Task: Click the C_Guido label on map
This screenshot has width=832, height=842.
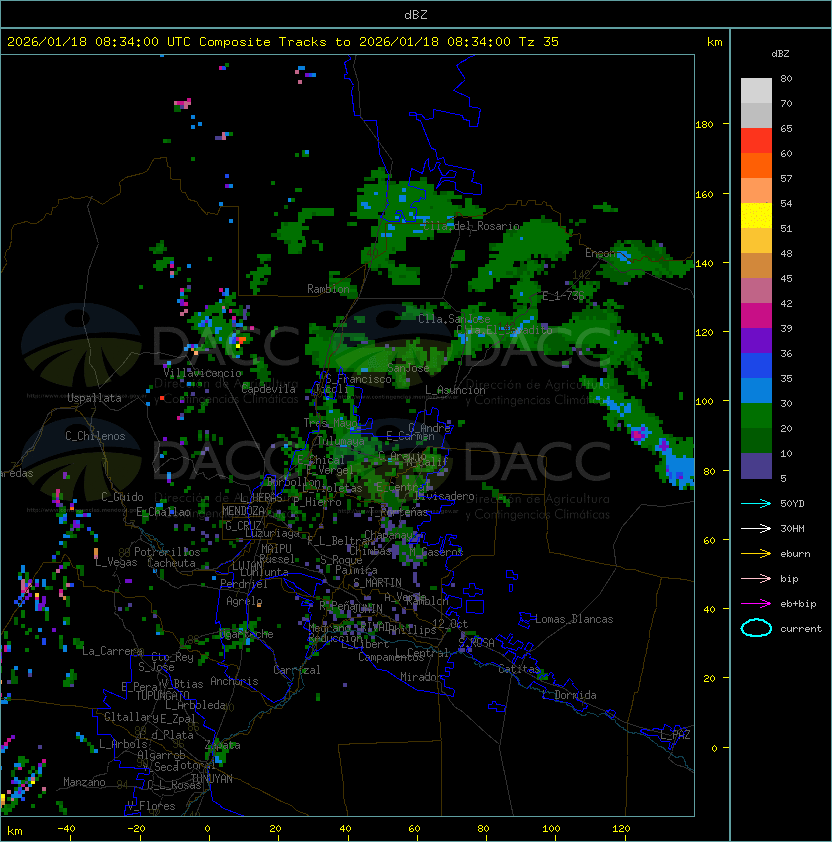Action: point(122,497)
